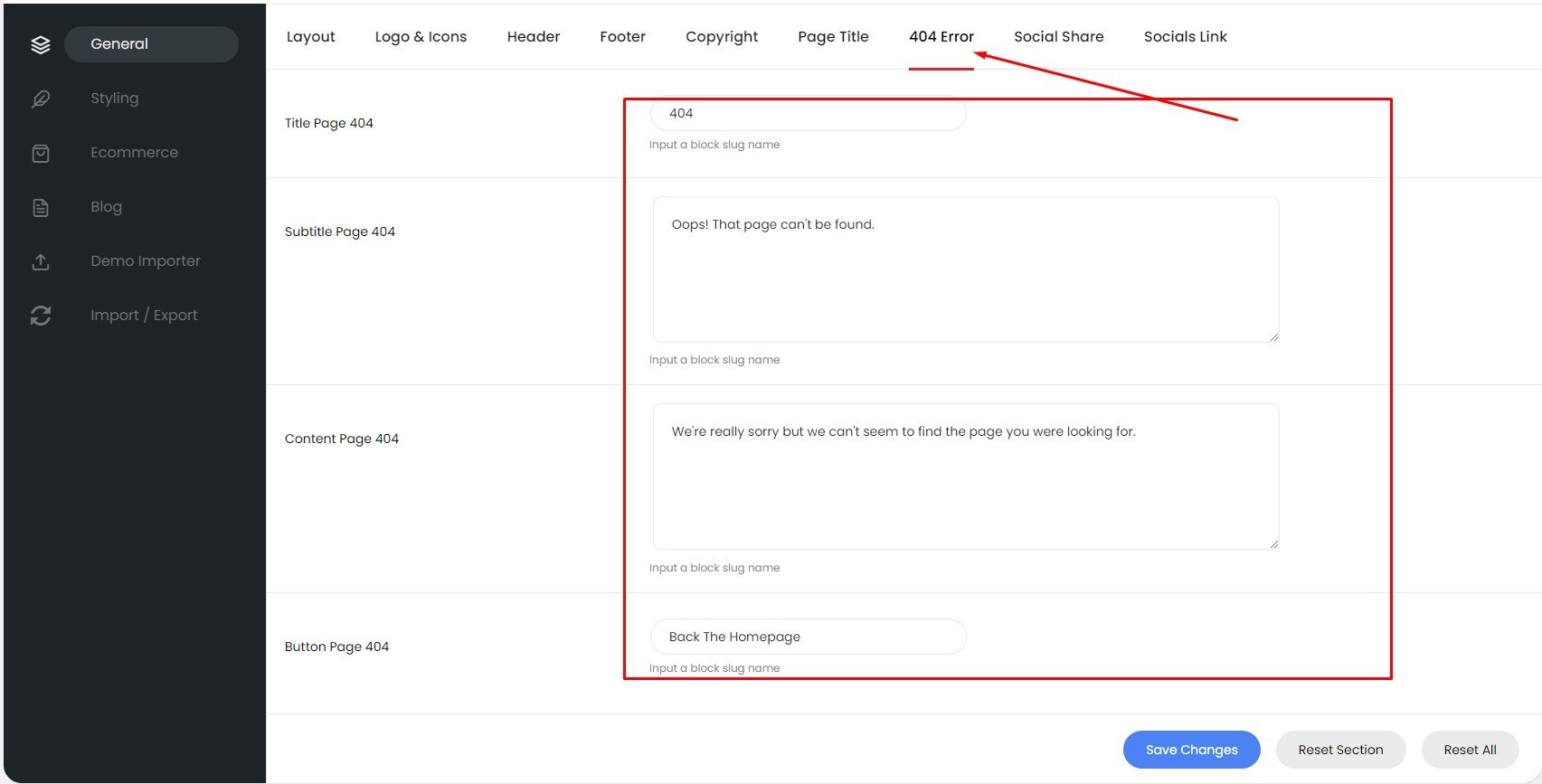Click the Reset All button
Screen dimensions: 1542x784
[1470, 750]
